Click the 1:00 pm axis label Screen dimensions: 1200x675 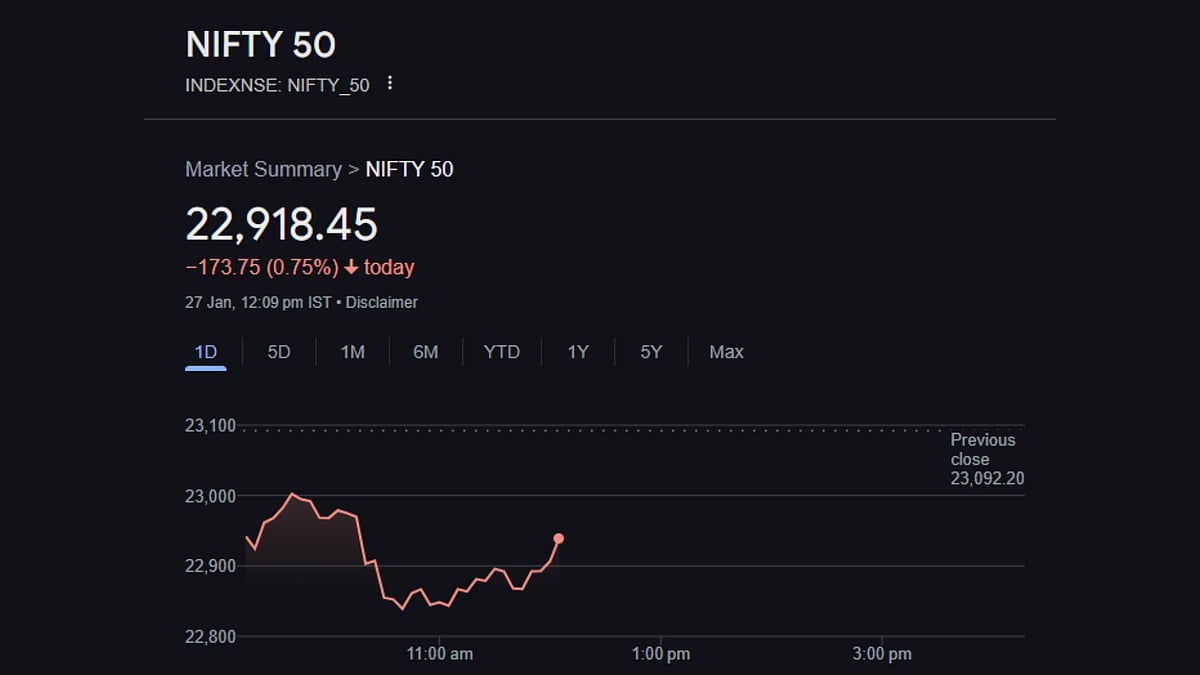click(661, 654)
